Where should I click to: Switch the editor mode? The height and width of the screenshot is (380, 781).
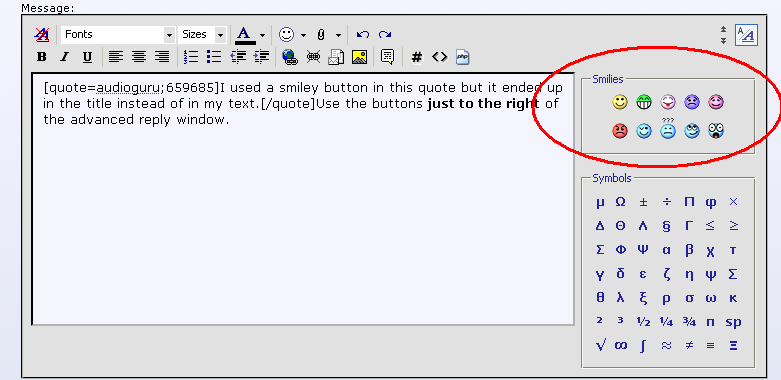pos(747,35)
